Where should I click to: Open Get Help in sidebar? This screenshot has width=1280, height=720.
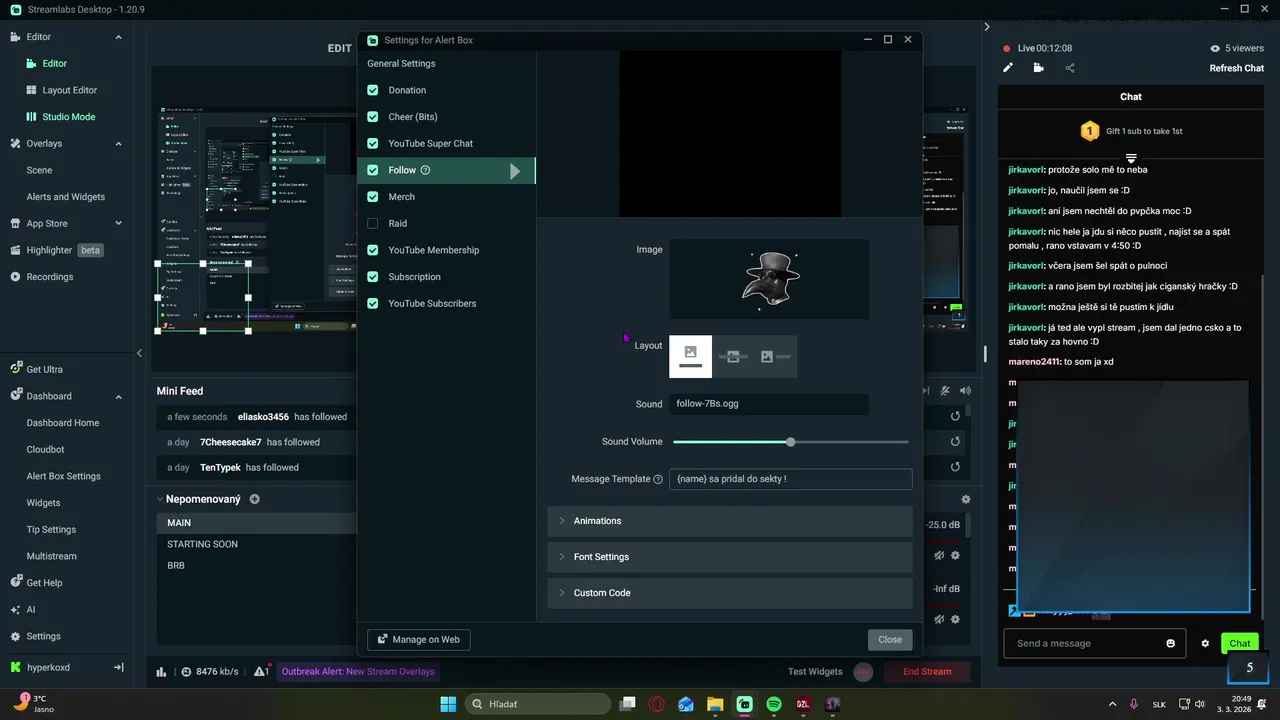(x=36, y=583)
